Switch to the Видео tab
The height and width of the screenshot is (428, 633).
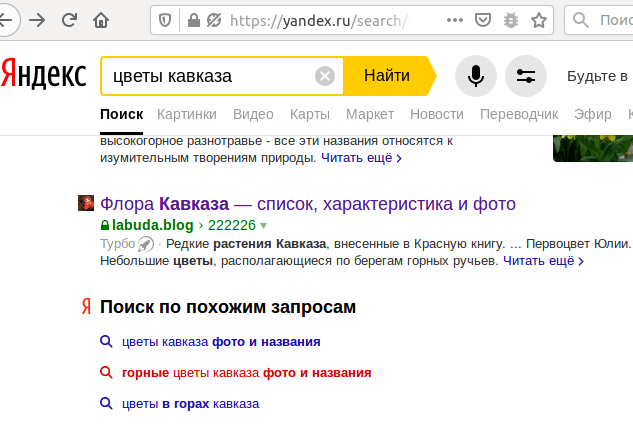coord(253,114)
